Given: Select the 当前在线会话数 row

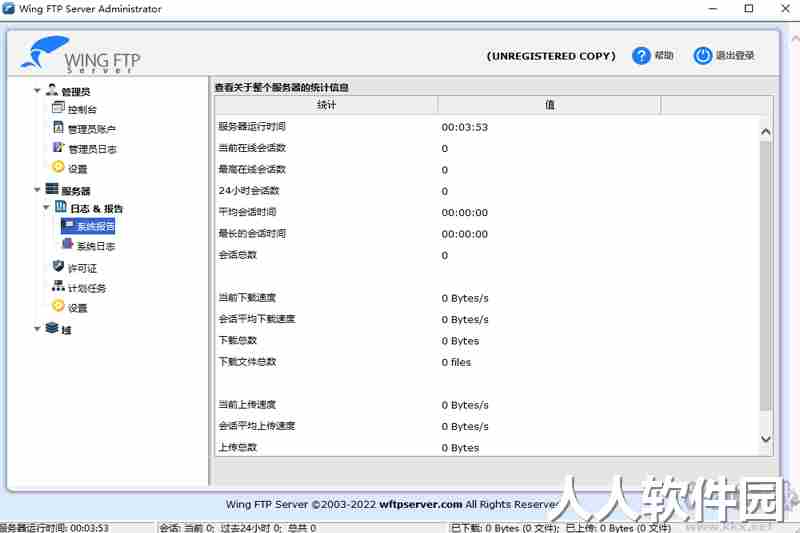Looking at the screenshot, I should point(487,148).
